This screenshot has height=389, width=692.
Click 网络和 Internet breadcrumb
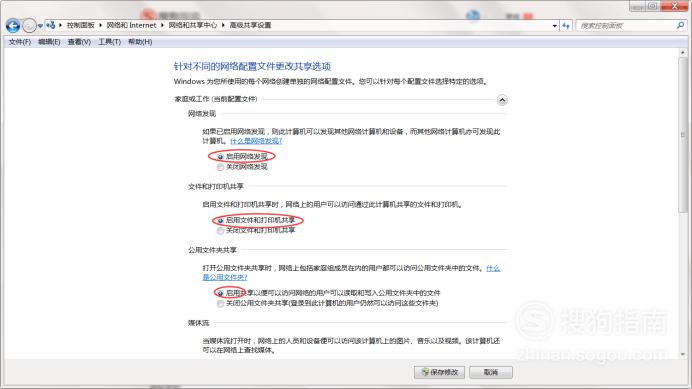[x=132, y=25]
